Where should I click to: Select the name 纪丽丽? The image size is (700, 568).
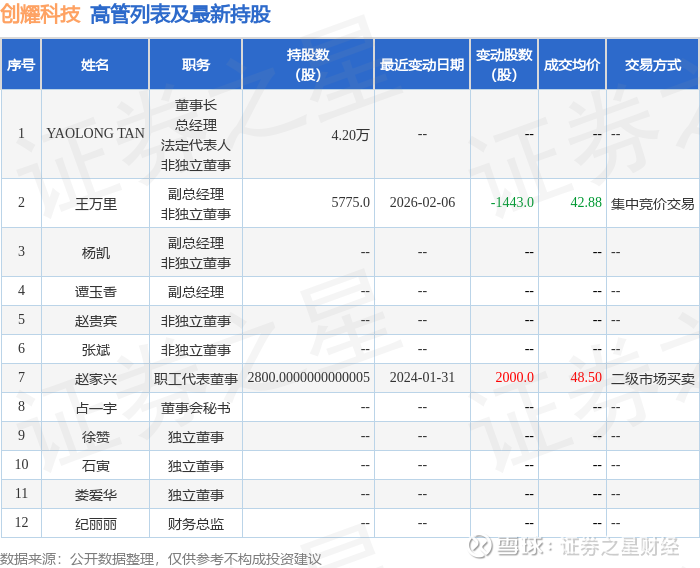[x=96, y=524]
